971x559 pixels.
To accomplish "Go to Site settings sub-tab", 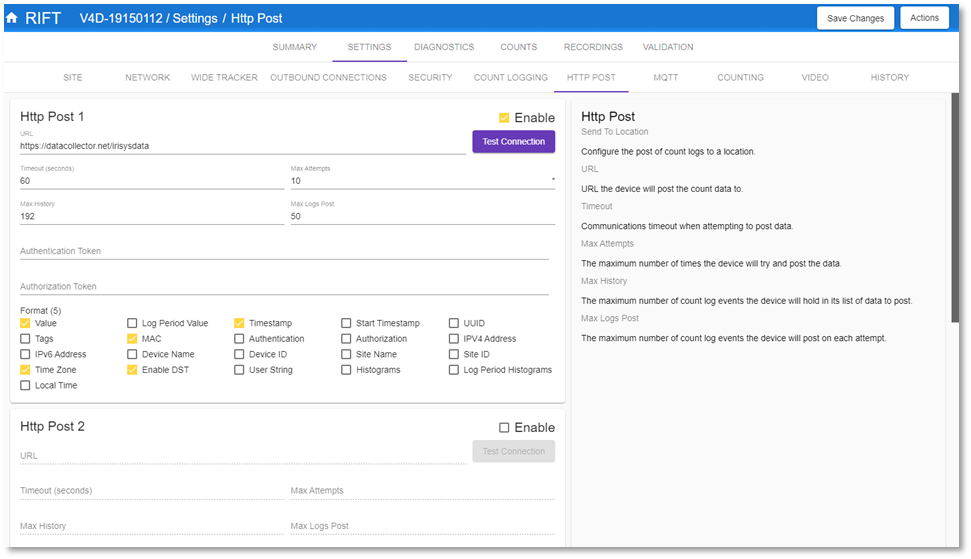I will click(72, 77).
